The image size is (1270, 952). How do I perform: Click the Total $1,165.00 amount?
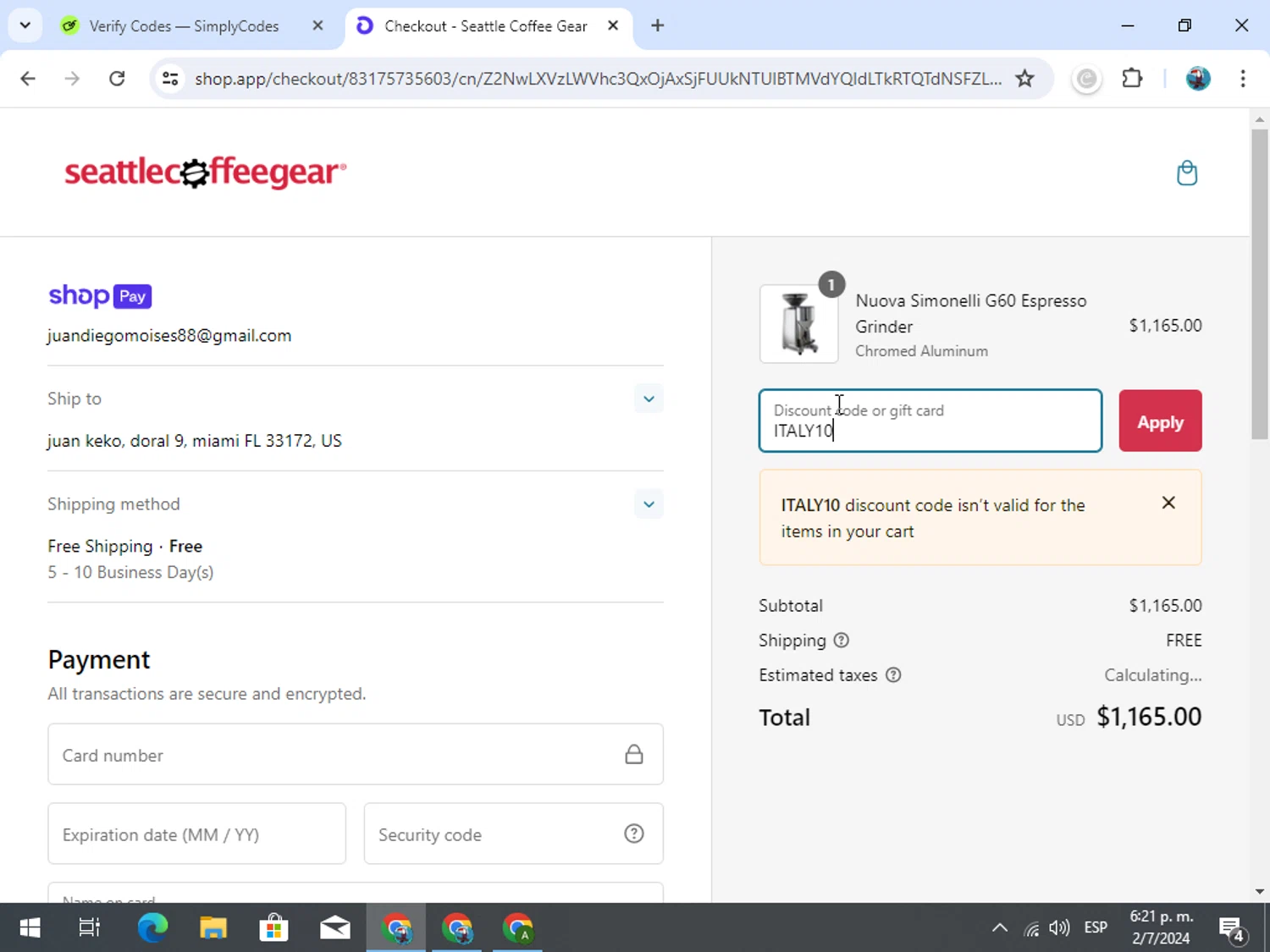(1149, 717)
